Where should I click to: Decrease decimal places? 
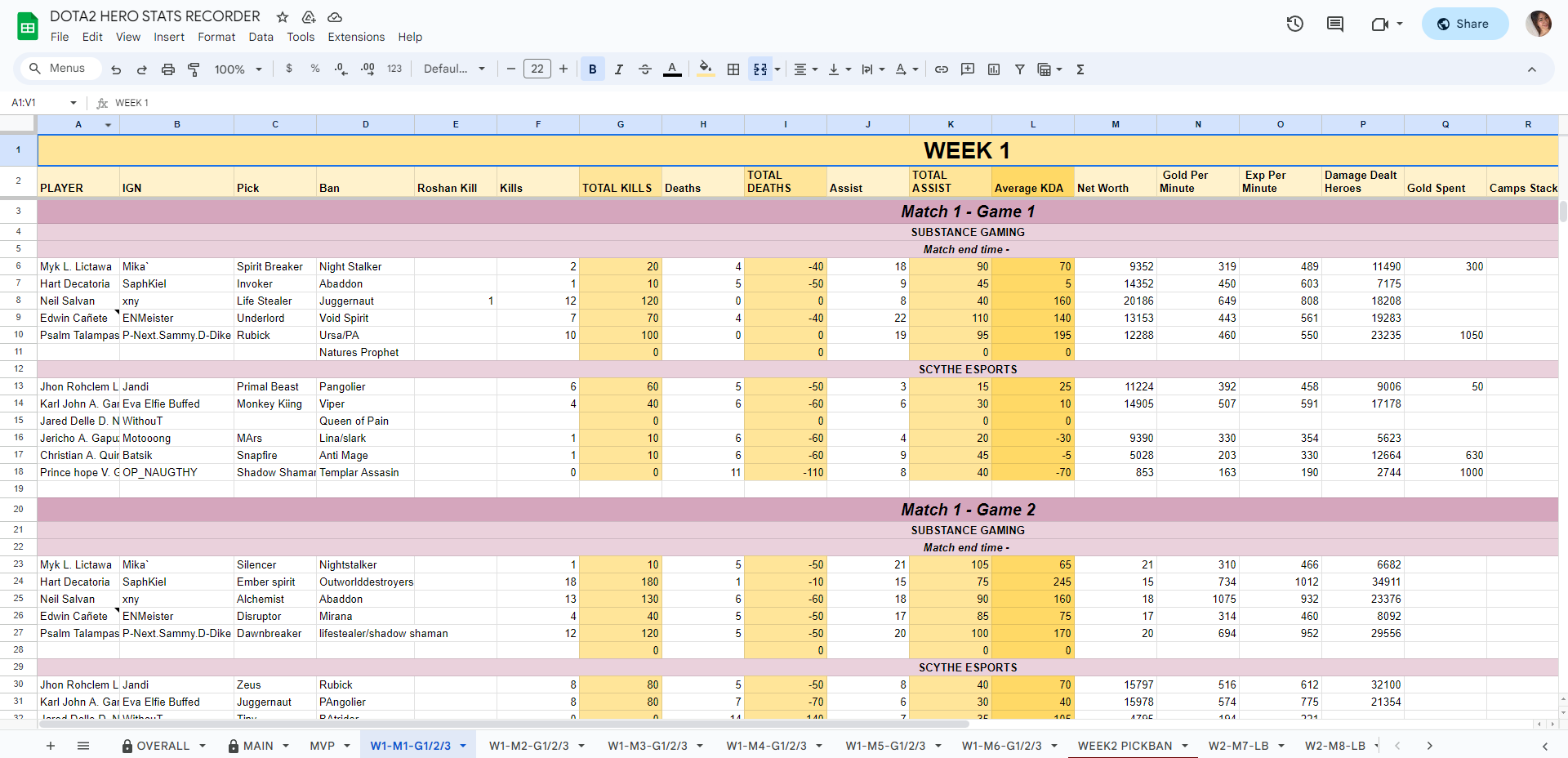click(x=341, y=69)
